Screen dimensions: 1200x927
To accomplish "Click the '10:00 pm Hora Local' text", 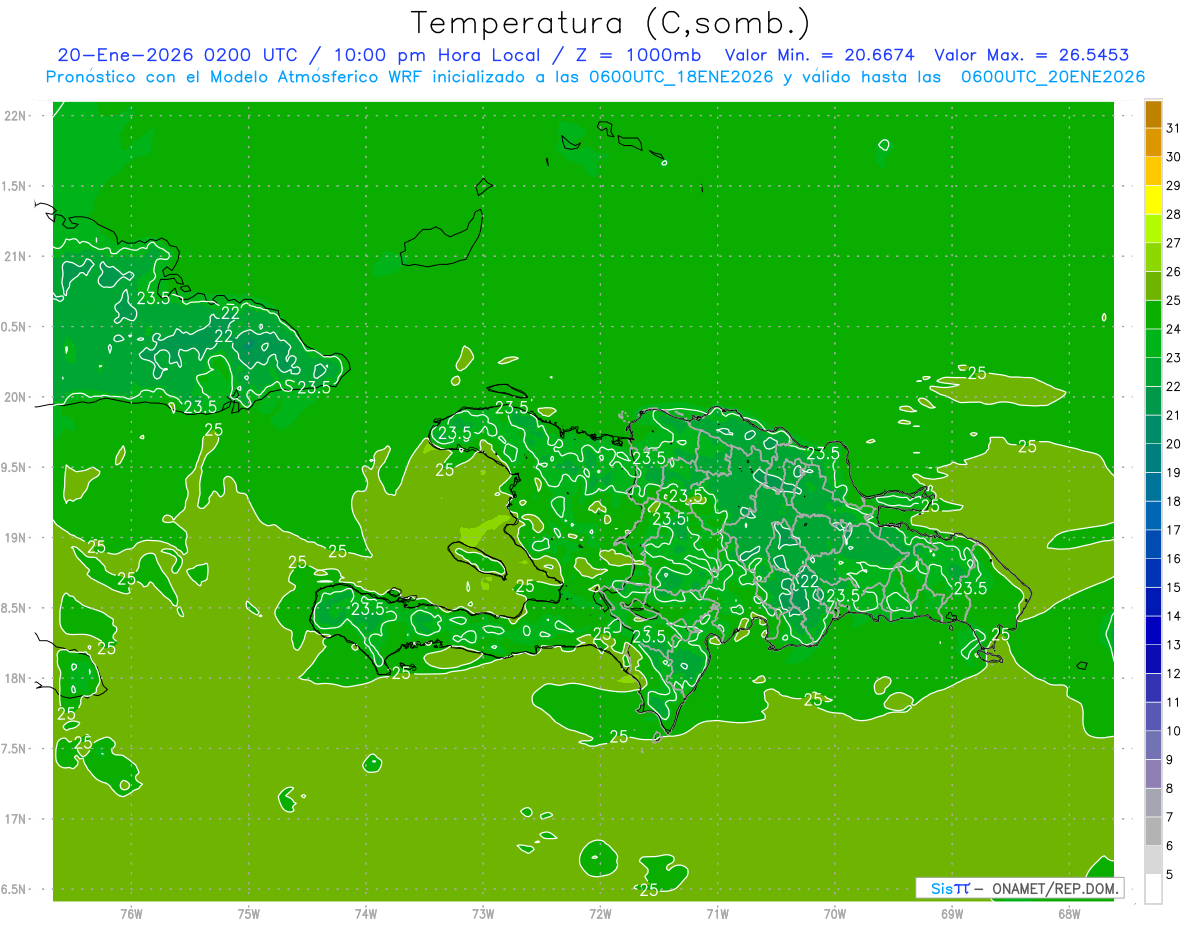I will 438,55.
